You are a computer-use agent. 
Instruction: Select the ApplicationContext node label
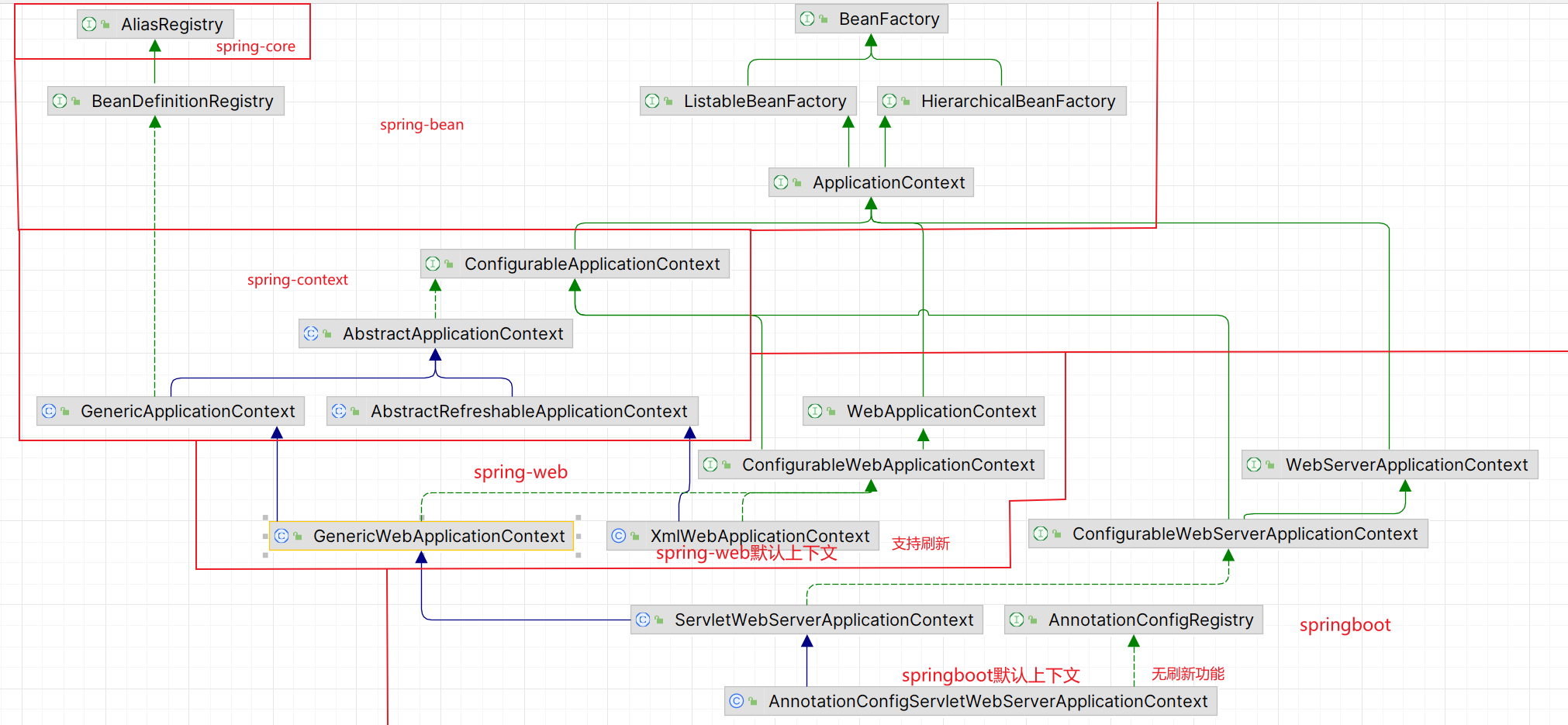point(889,183)
